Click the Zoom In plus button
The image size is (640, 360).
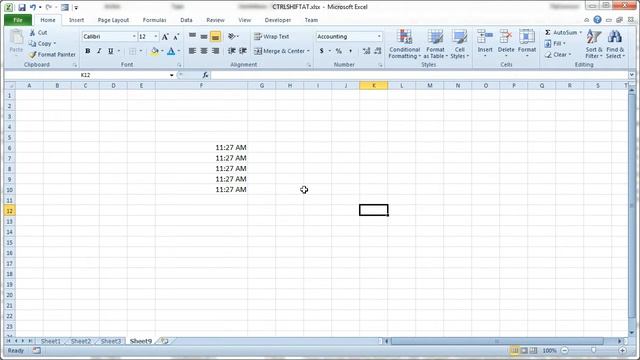point(622,351)
